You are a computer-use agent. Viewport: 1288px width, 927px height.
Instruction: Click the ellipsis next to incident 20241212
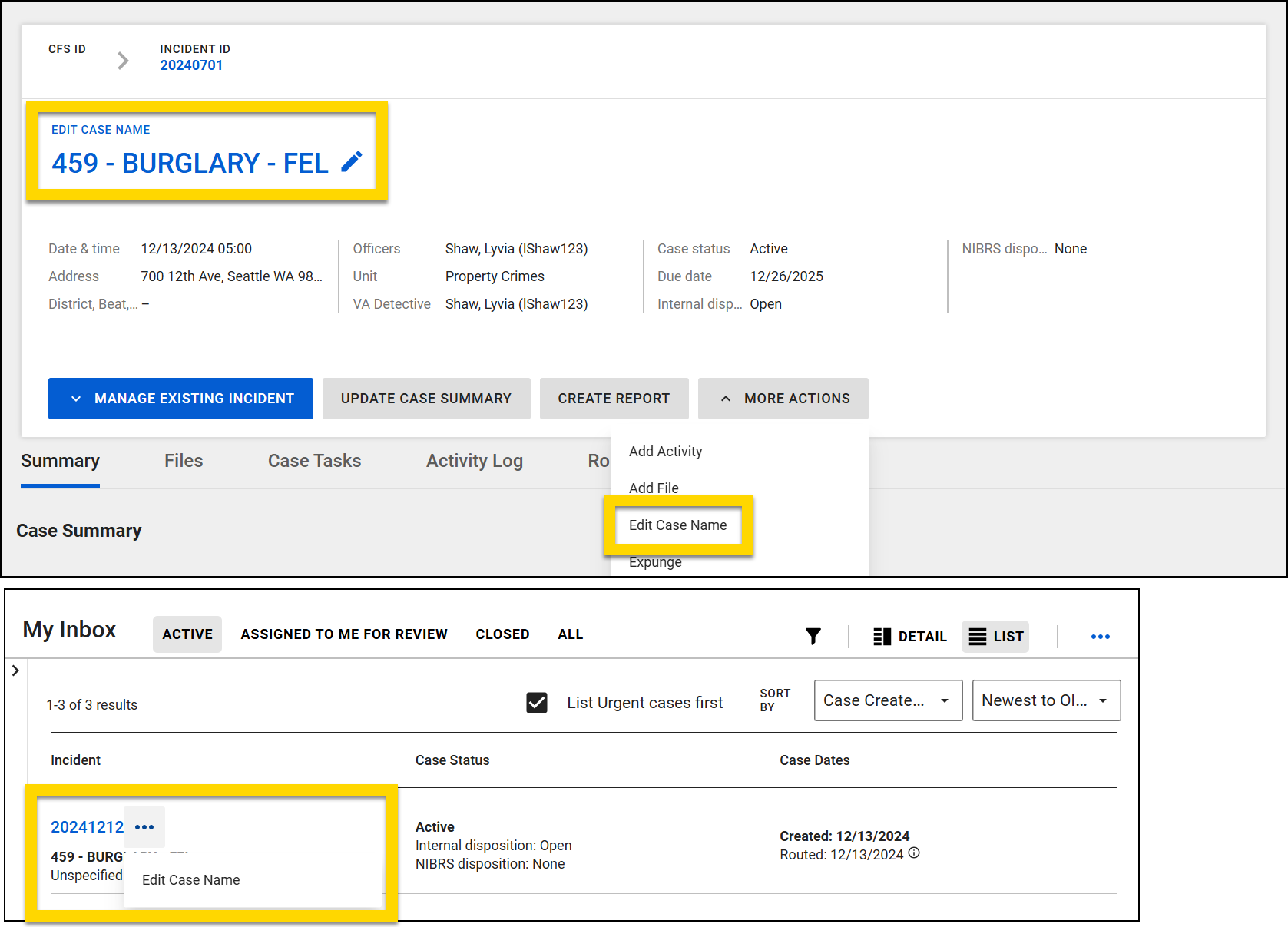click(144, 827)
